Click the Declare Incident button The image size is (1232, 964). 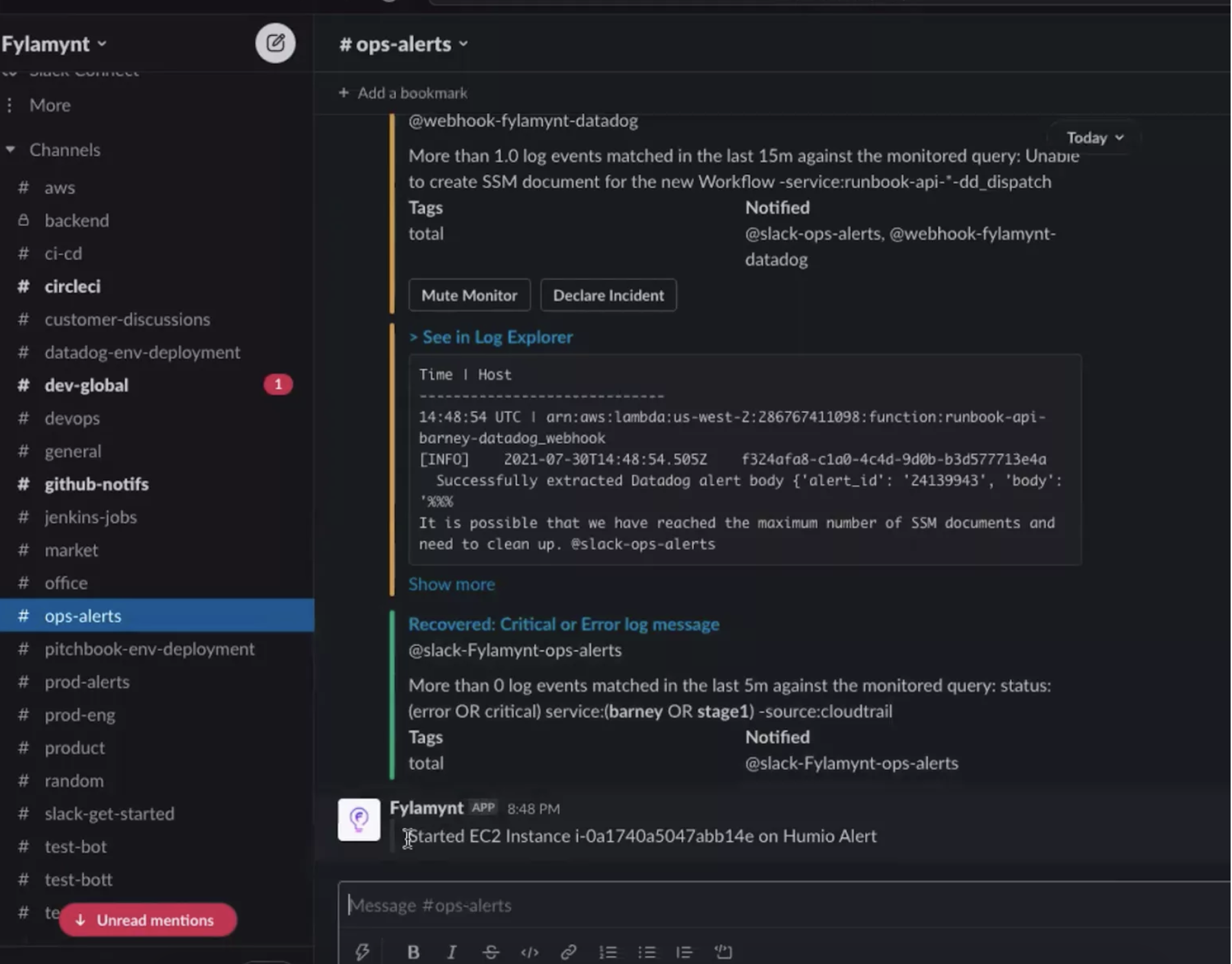click(x=608, y=295)
